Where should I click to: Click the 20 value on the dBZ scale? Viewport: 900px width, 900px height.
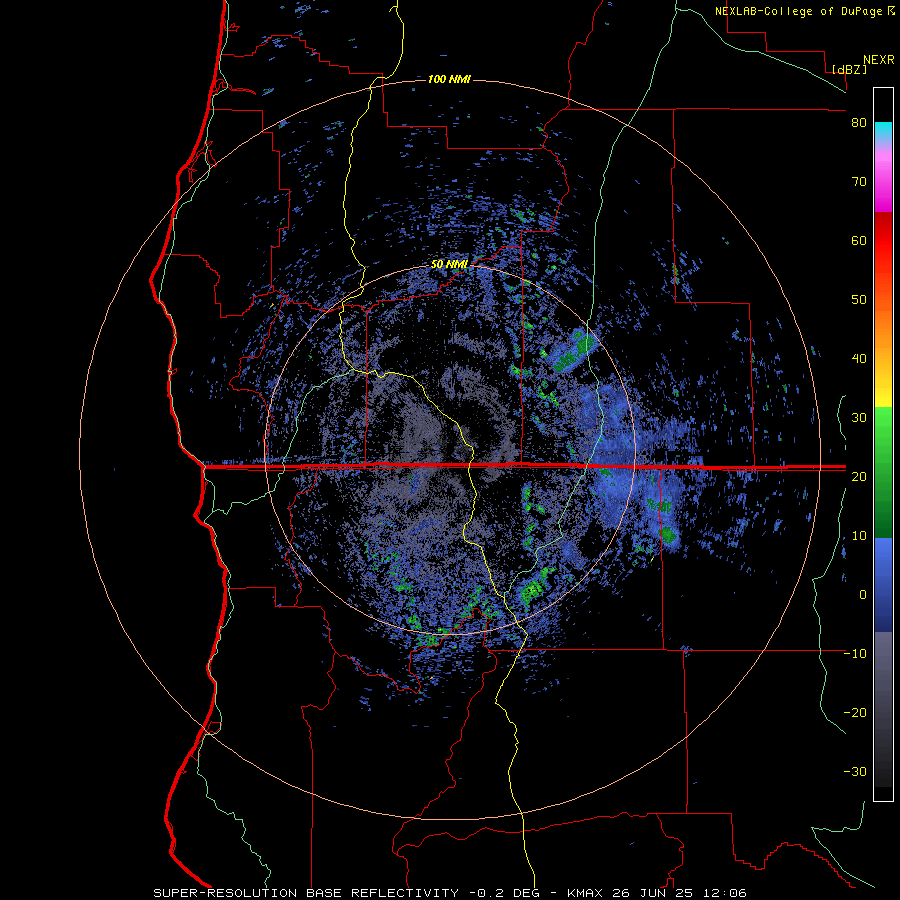[x=859, y=476]
